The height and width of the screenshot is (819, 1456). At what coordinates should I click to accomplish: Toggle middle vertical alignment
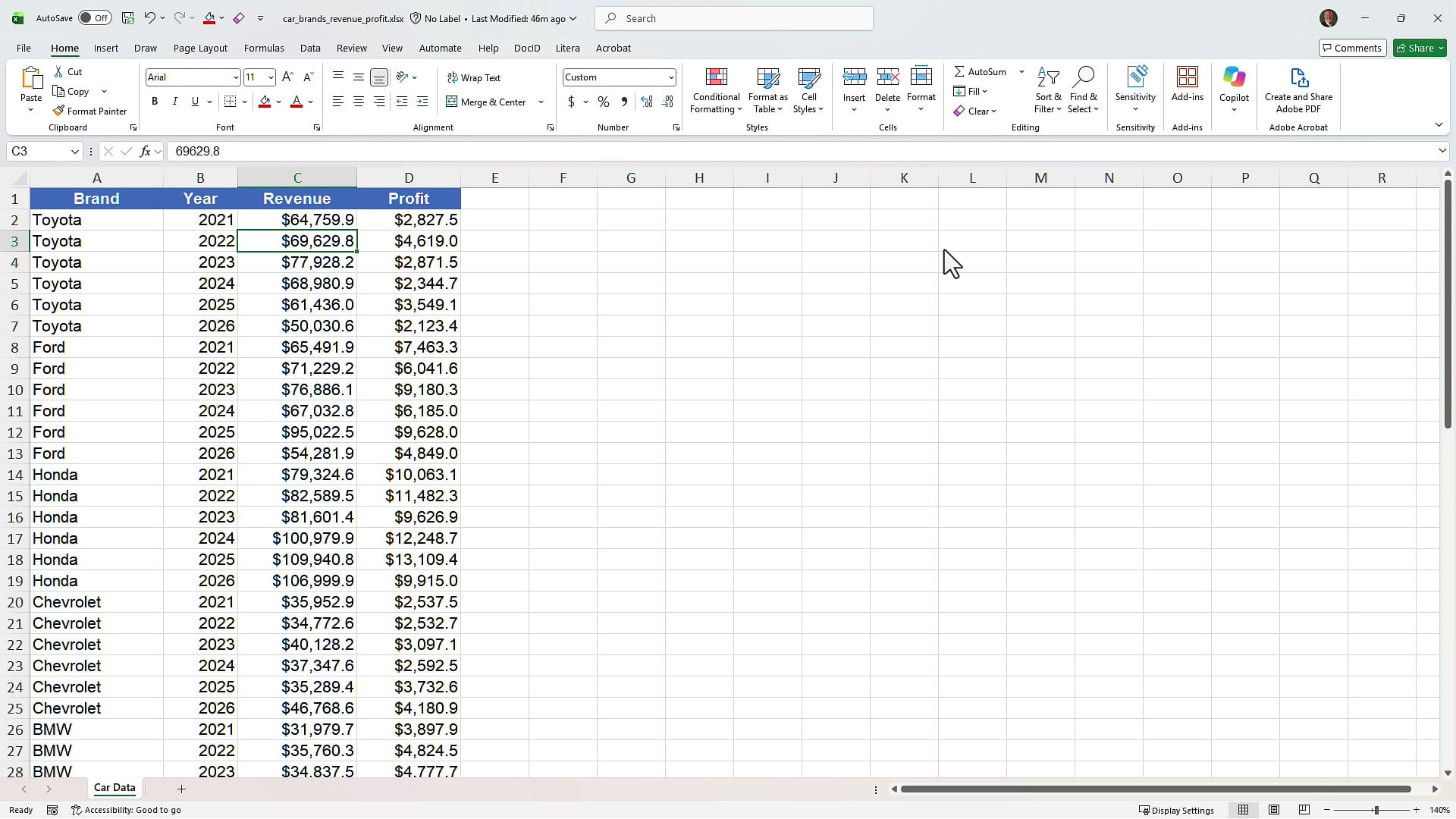(359, 77)
